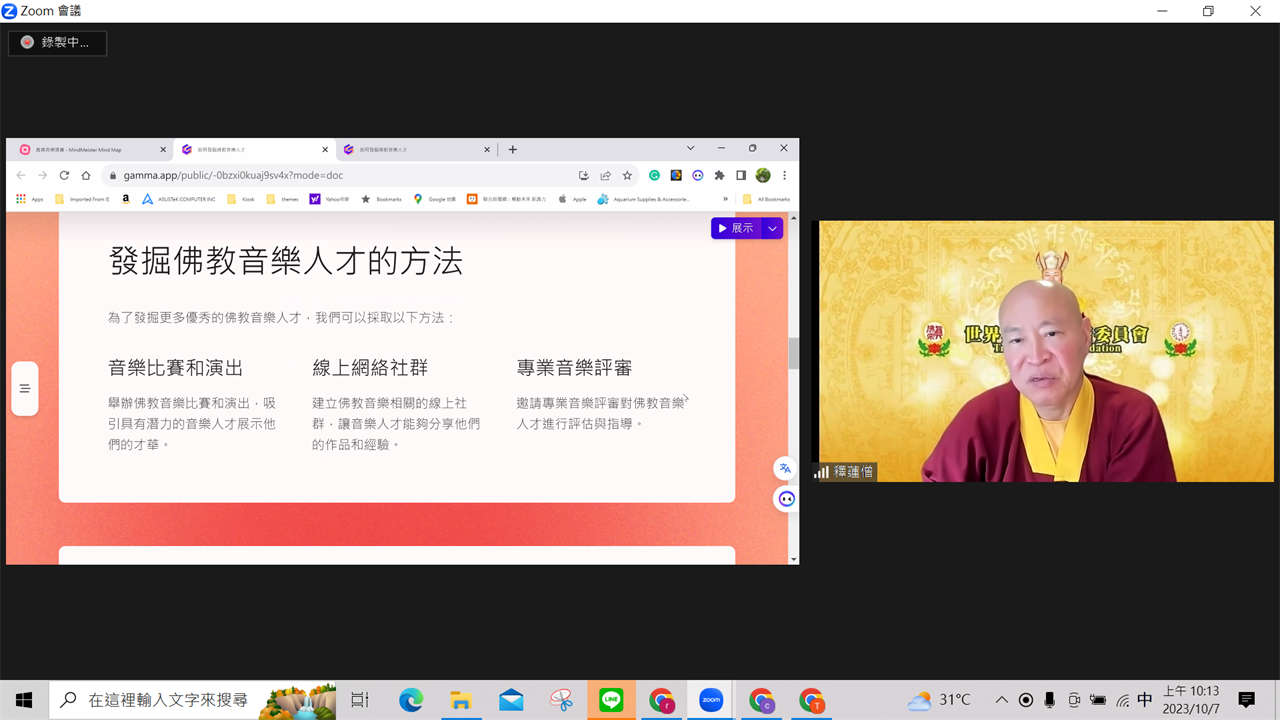The width and height of the screenshot is (1280, 720).
Task: Expand the bookmarks overflow chevron
Action: pos(725,199)
